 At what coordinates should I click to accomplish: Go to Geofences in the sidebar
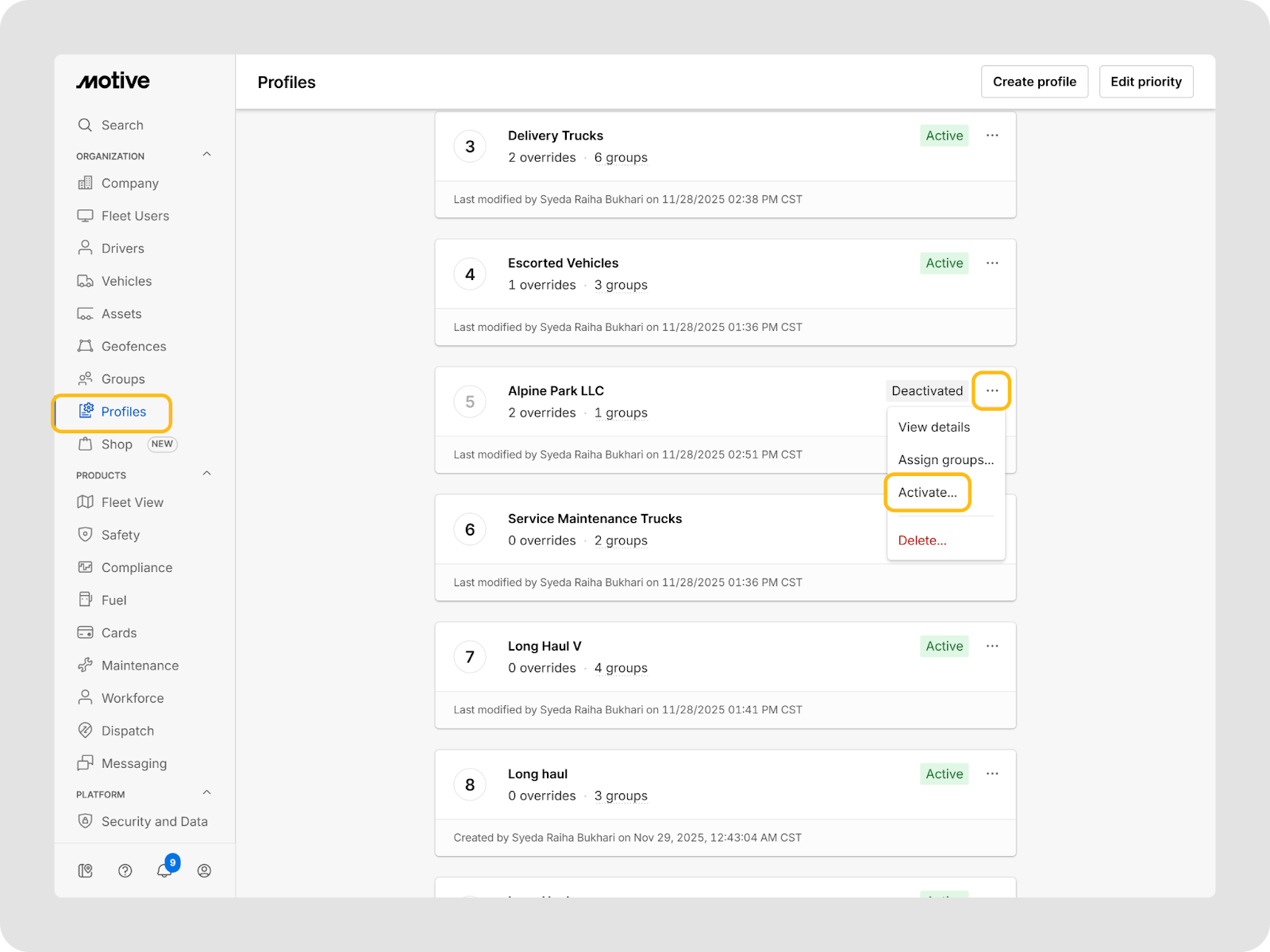click(133, 347)
